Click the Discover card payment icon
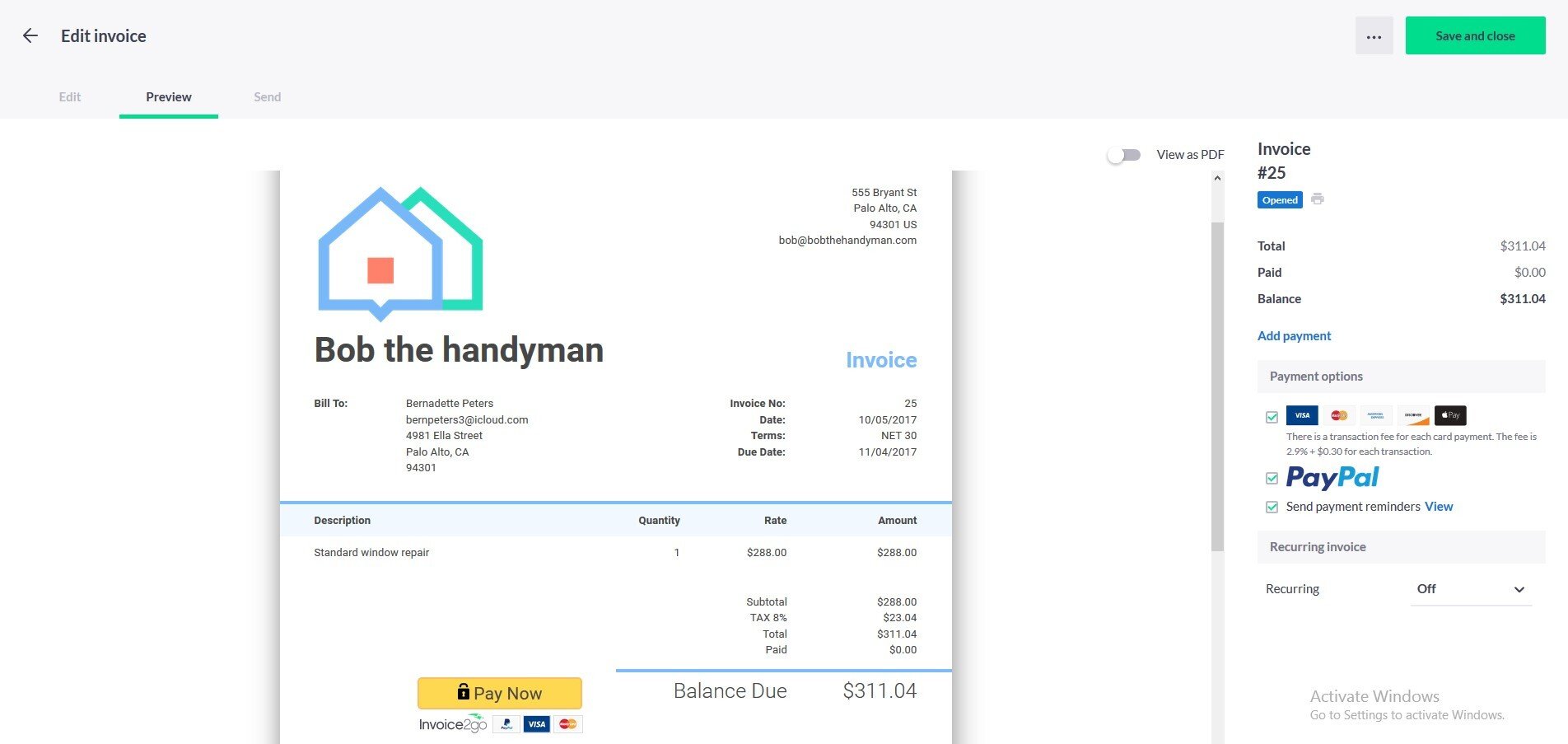Screen dimensions: 1568x744 click(1413, 415)
